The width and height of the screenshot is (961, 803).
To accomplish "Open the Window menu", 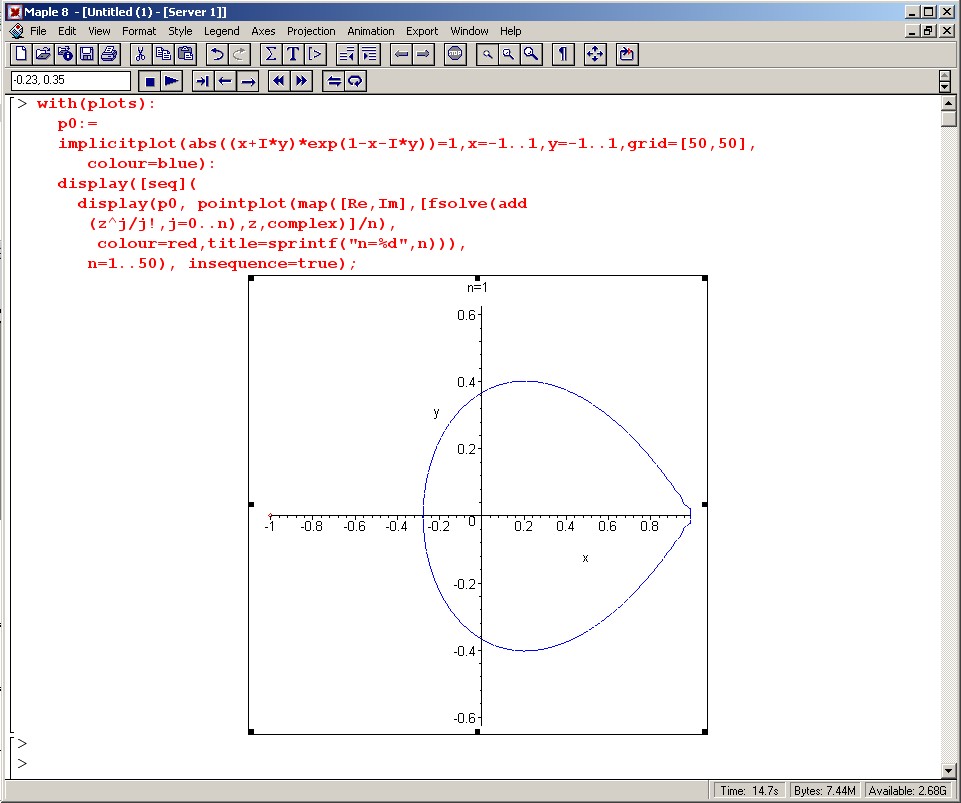I will point(469,31).
